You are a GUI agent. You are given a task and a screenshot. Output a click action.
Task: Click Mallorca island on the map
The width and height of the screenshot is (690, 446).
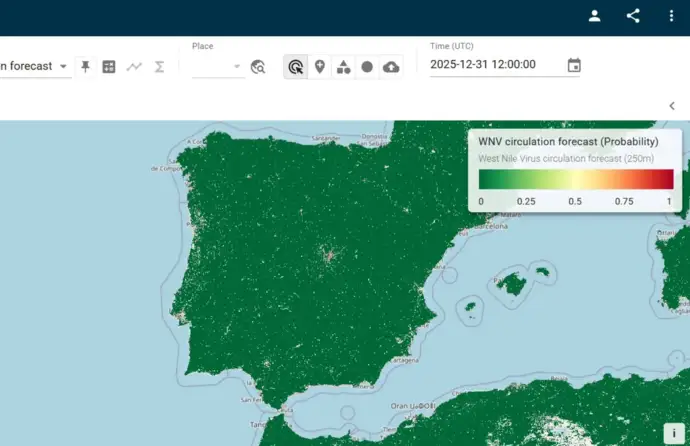512,284
